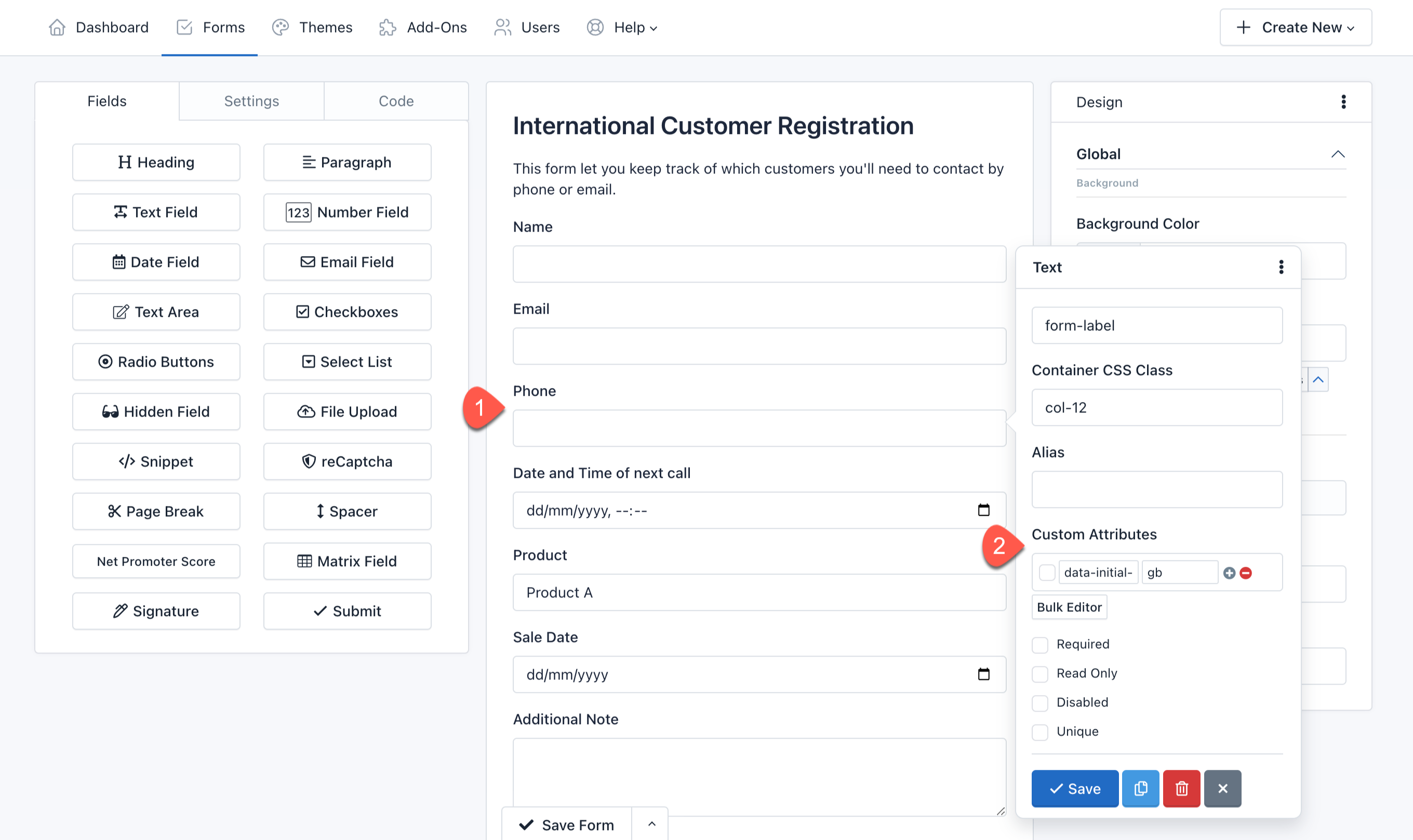
Task: Add another custom attribute with the plus icon
Action: (x=1229, y=572)
